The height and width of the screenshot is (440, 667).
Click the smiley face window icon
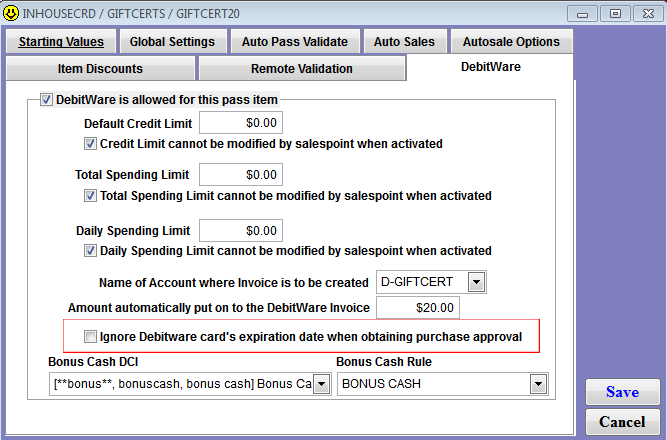click(x=11, y=13)
